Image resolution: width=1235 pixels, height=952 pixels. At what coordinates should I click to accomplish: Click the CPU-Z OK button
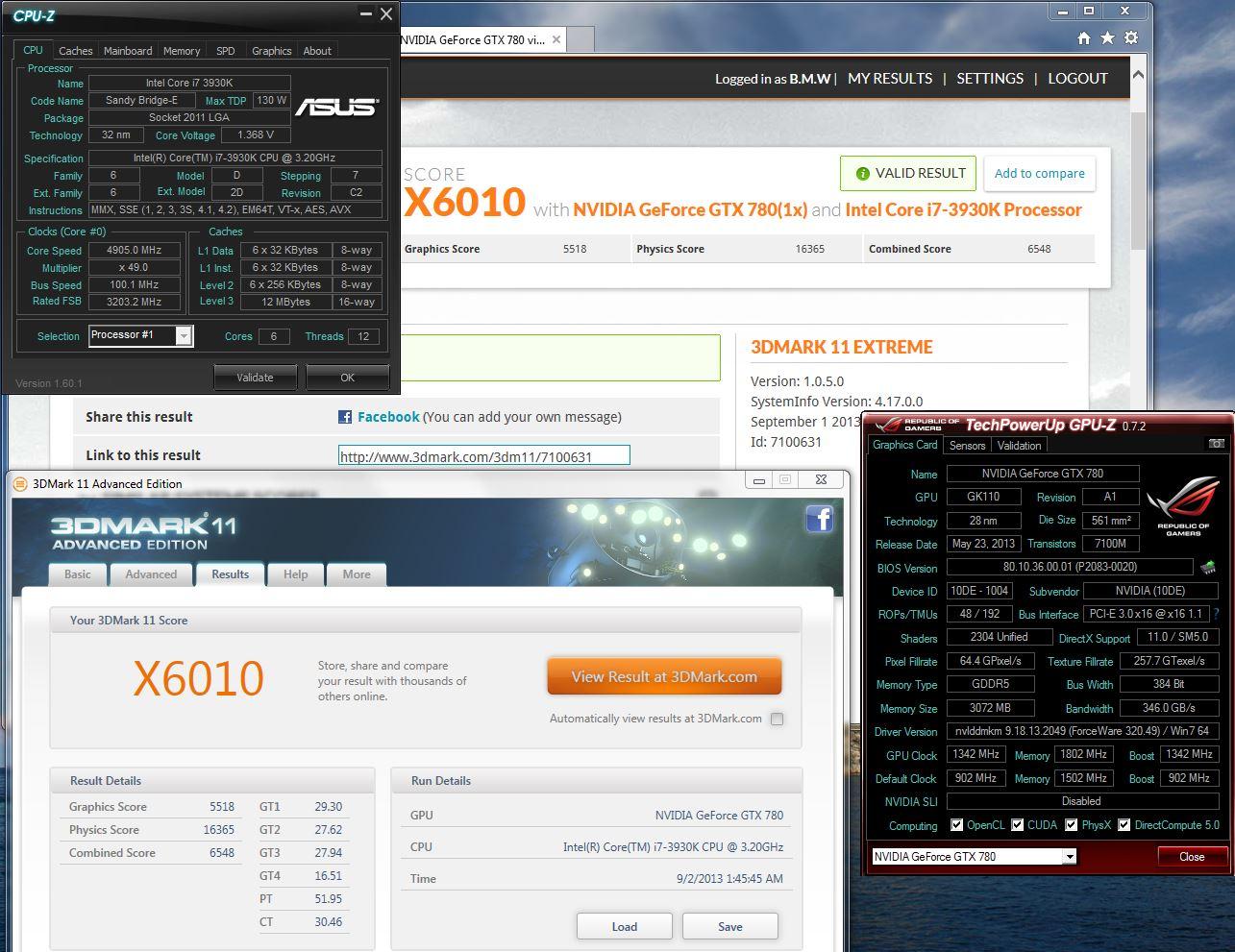point(348,378)
